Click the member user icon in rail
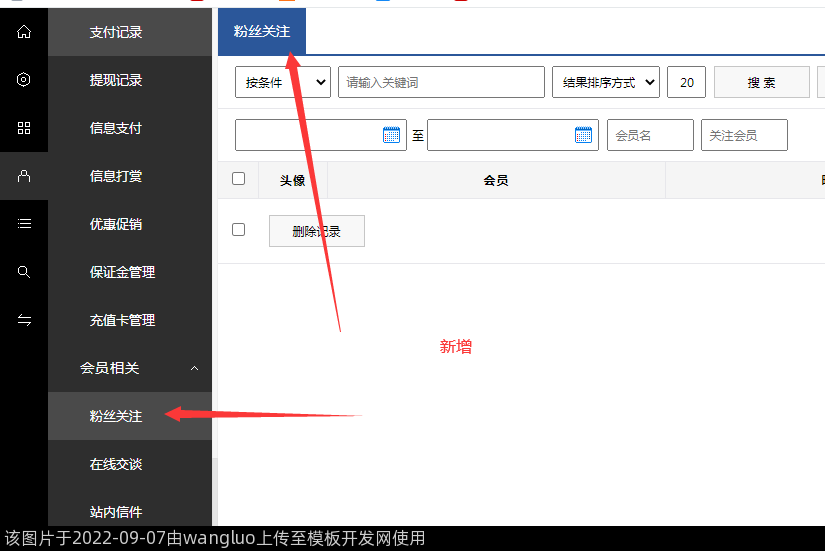 24,176
